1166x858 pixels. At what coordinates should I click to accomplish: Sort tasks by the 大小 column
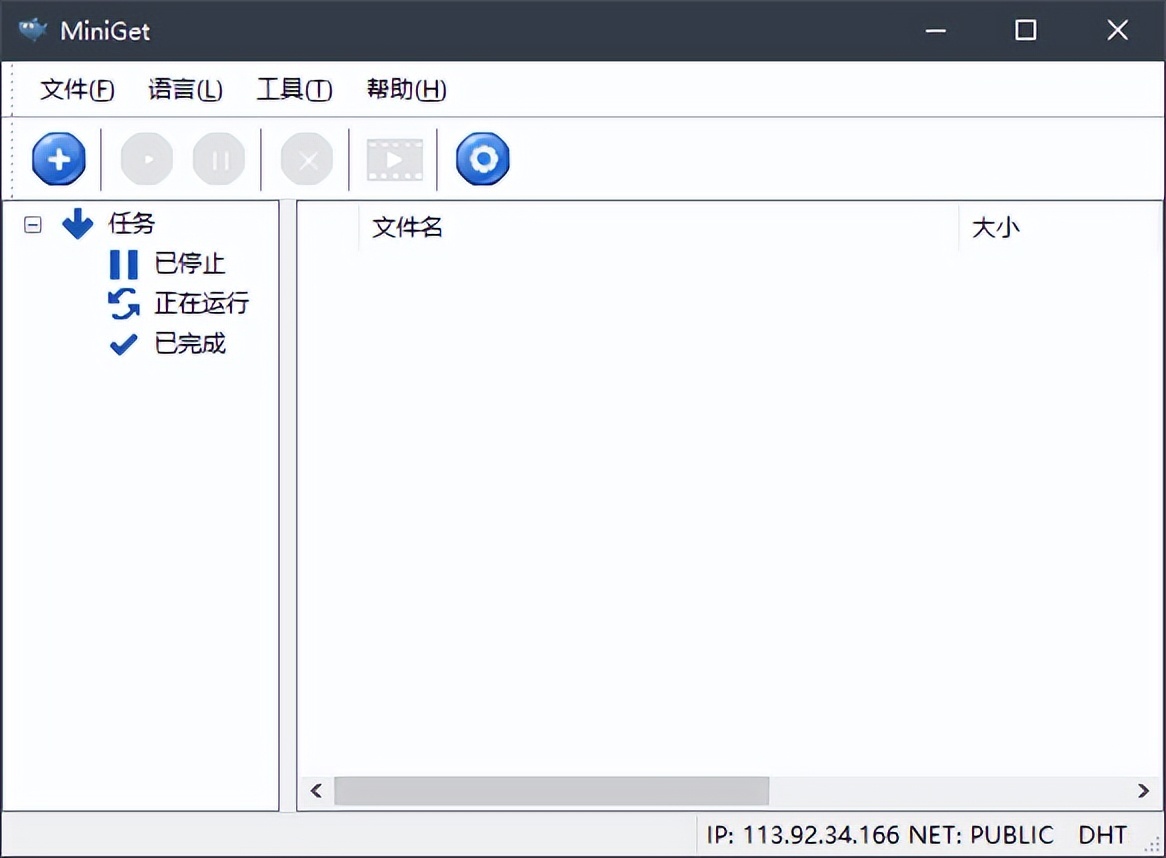pos(996,227)
